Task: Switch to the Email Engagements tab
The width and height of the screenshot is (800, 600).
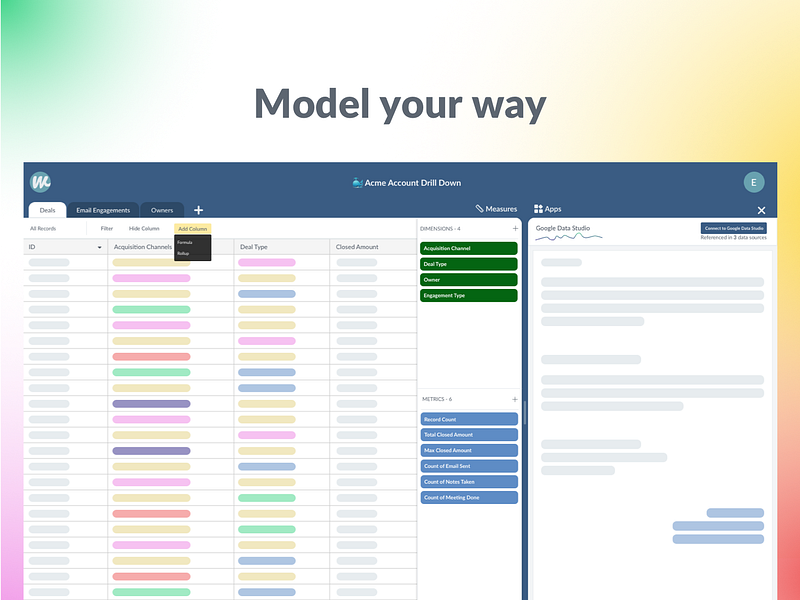Action: click(x=103, y=210)
